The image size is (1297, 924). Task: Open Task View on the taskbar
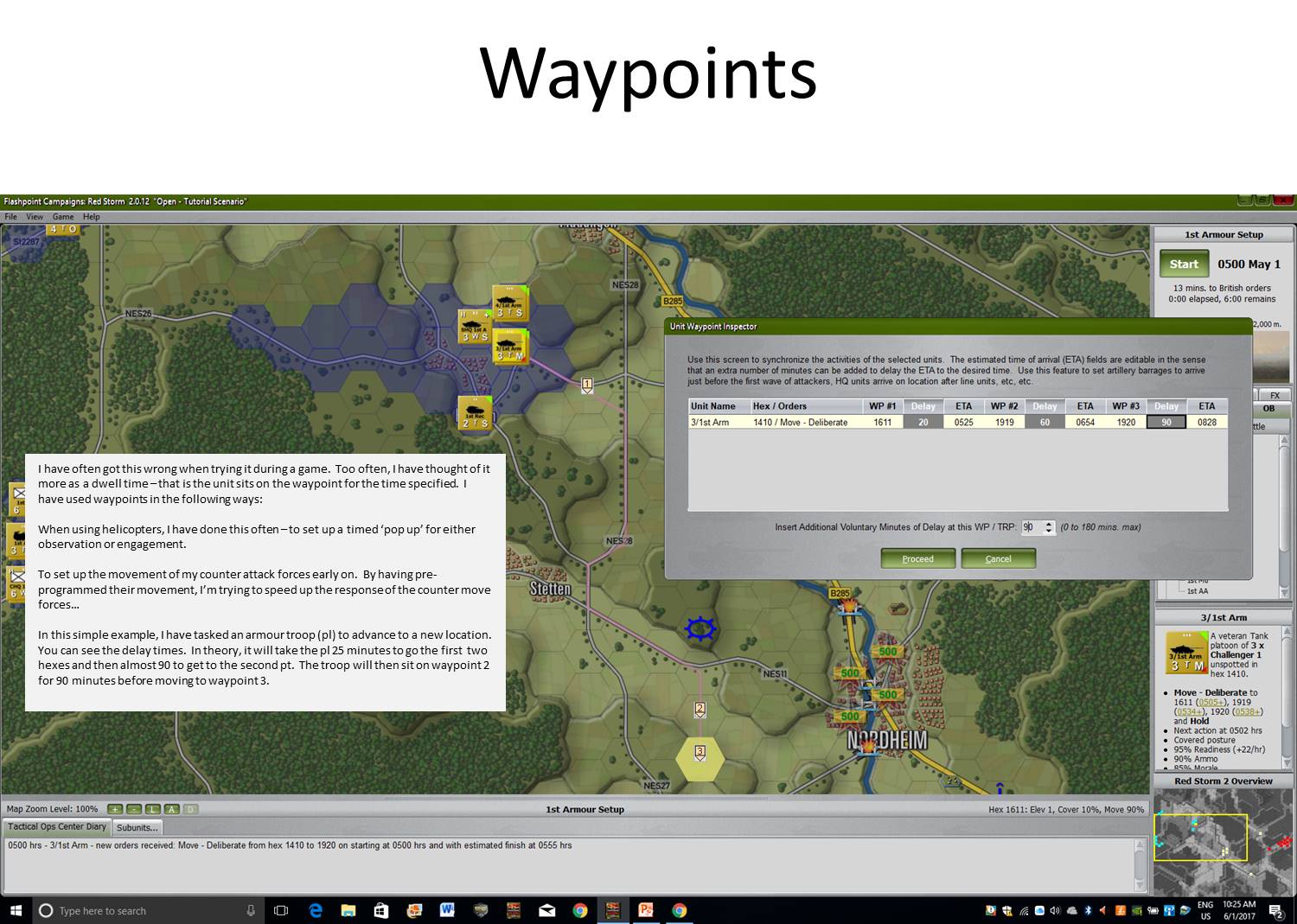[x=281, y=910]
